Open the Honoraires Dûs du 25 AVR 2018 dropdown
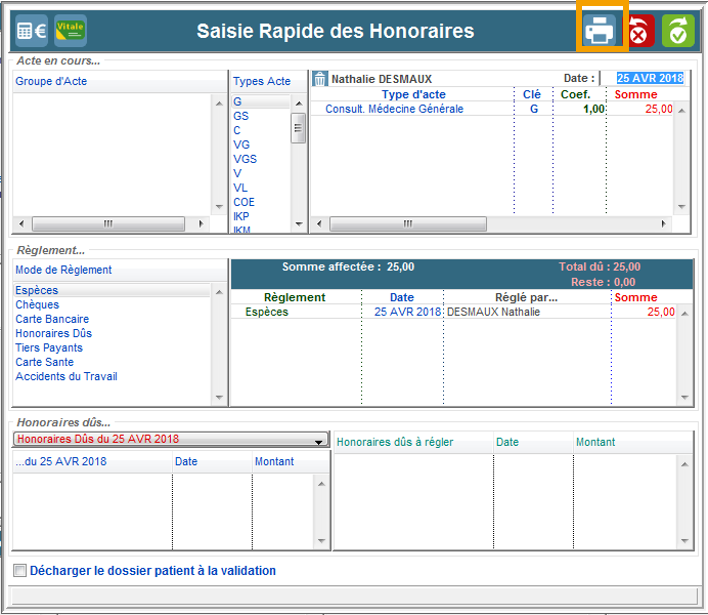 [x=319, y=440]
